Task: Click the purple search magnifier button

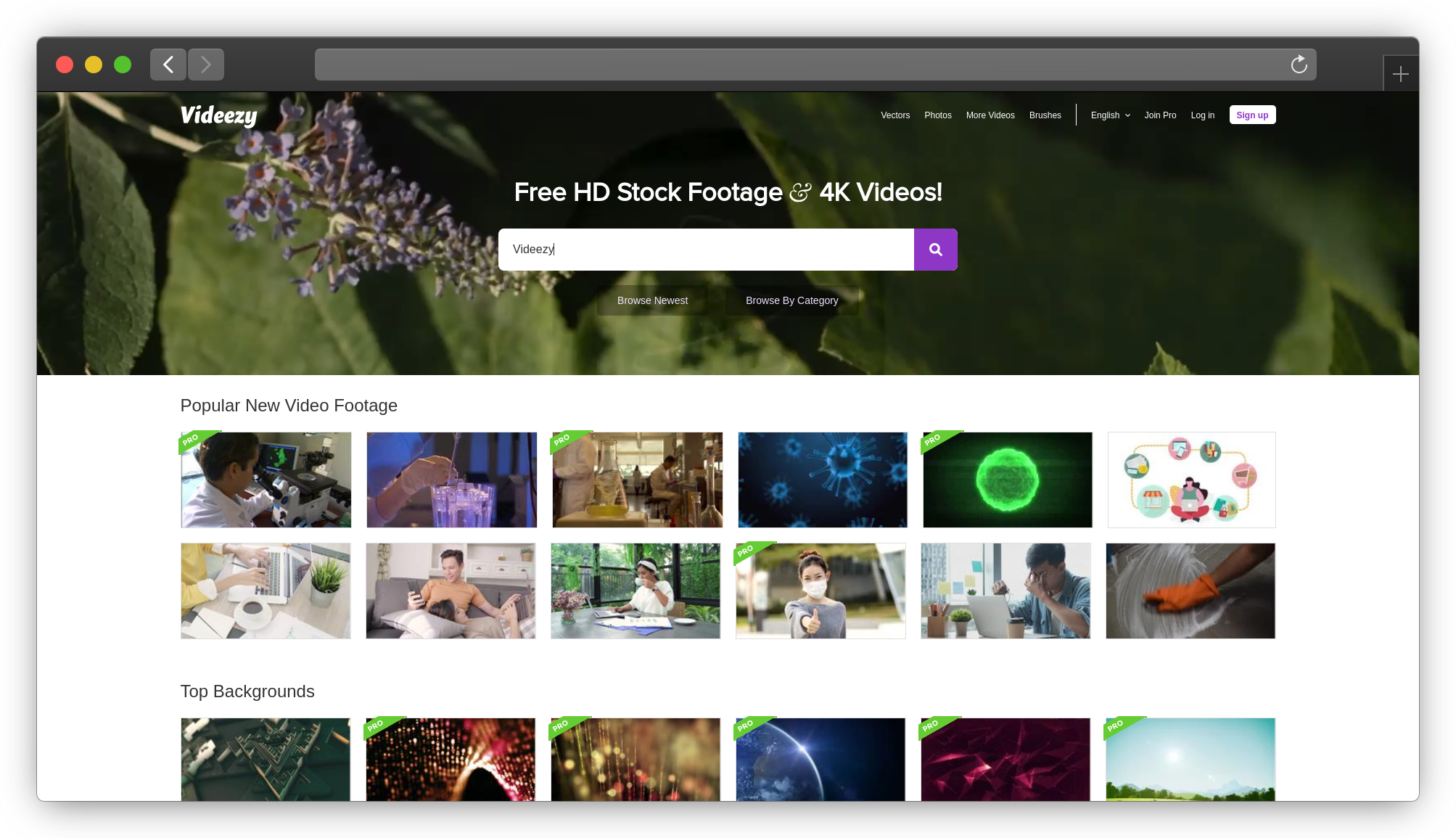Action: 935,250
